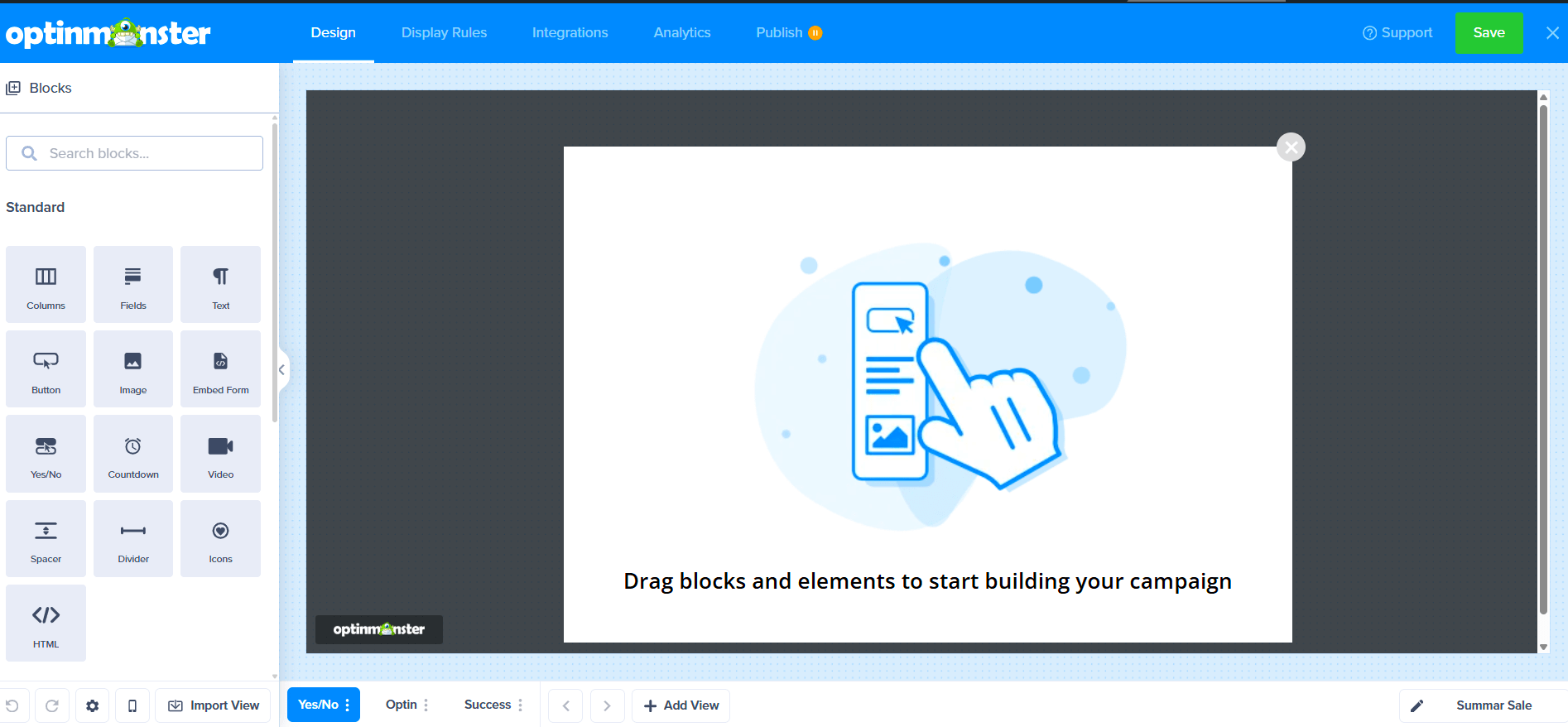Go to the Analytics tab
Image resolution: width=1568 pixels, height=727 pixels.
point(682,33)
